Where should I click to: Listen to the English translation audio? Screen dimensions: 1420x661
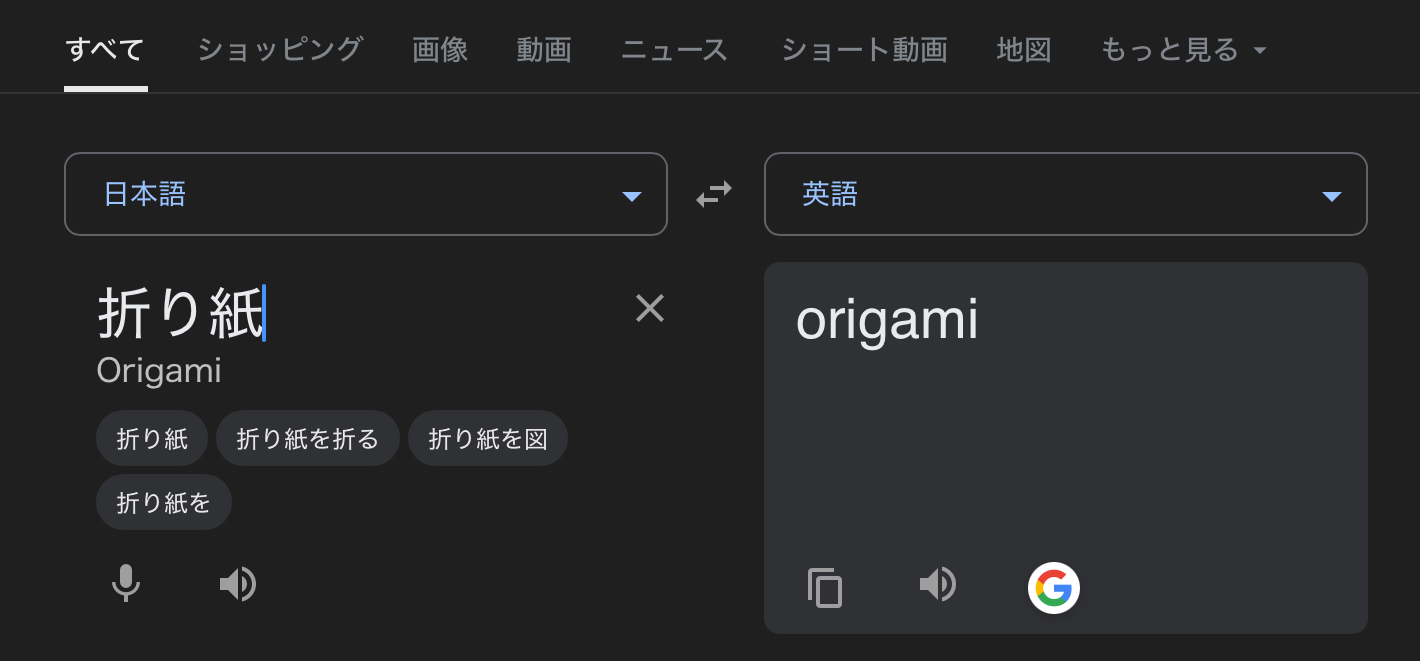point(938,584)
